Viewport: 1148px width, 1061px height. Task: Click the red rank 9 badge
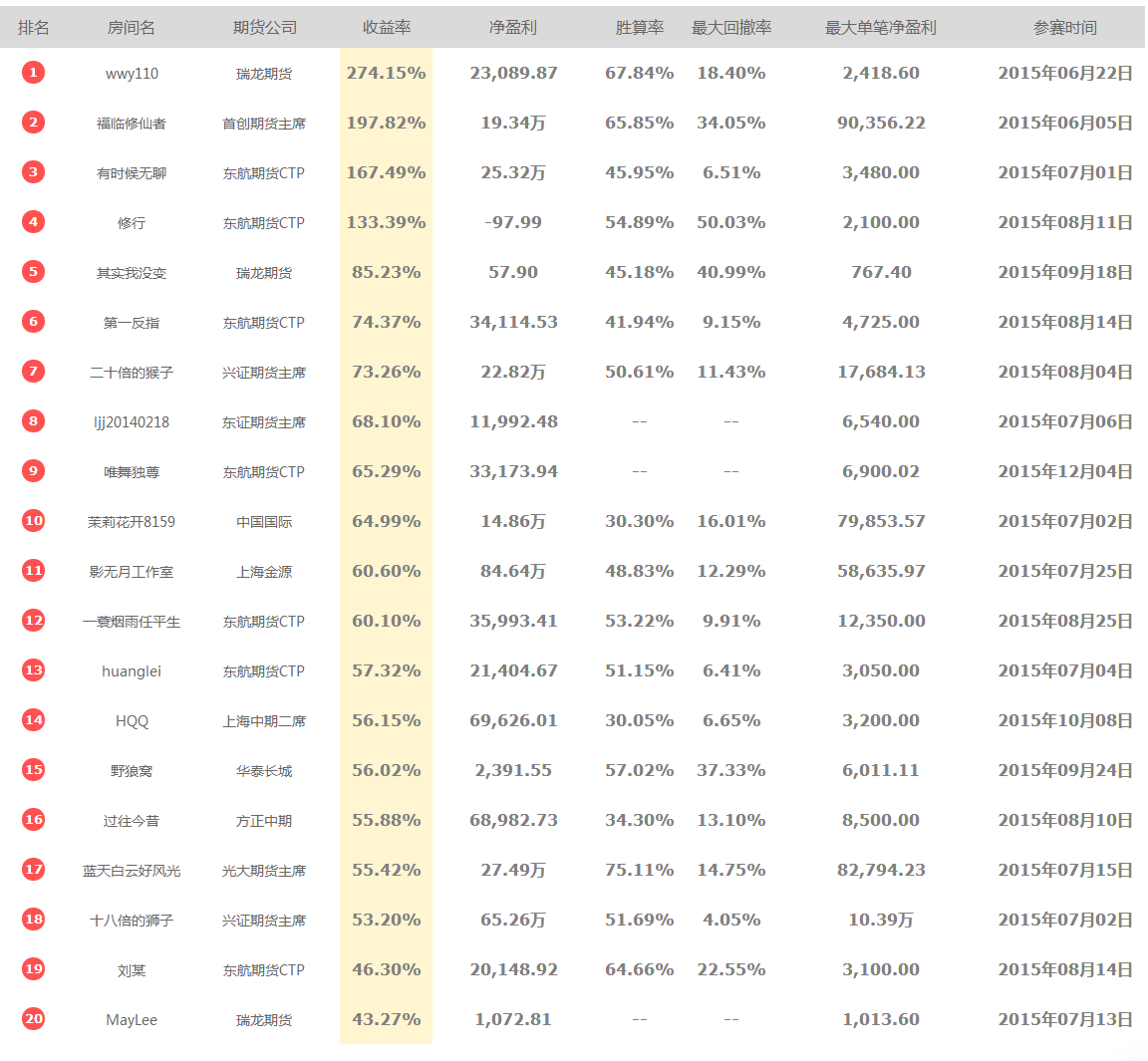33,470
